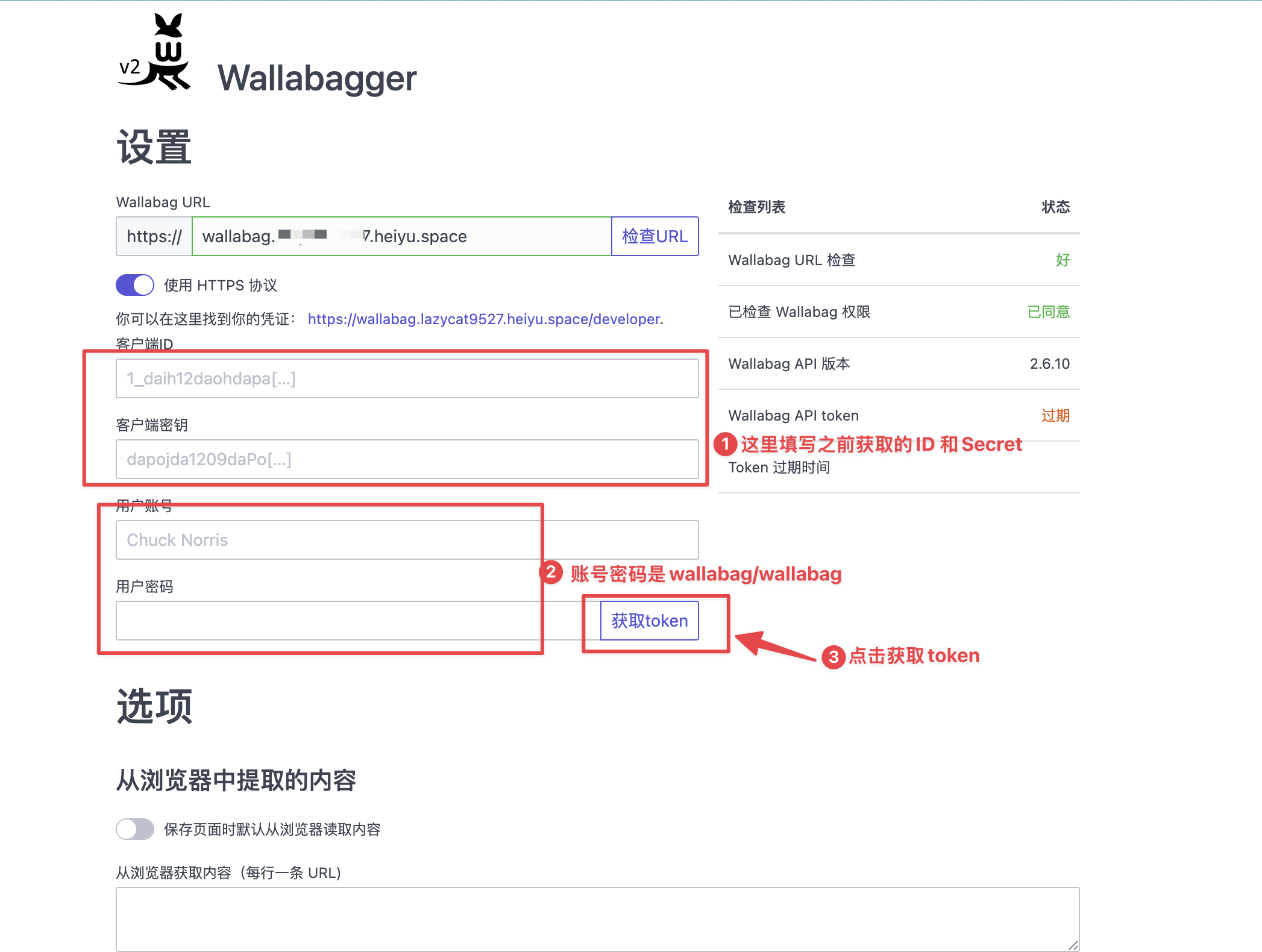Click the Wallabag URL 检查 row label
Screen dimensions: 1262x952
point(791,260)
